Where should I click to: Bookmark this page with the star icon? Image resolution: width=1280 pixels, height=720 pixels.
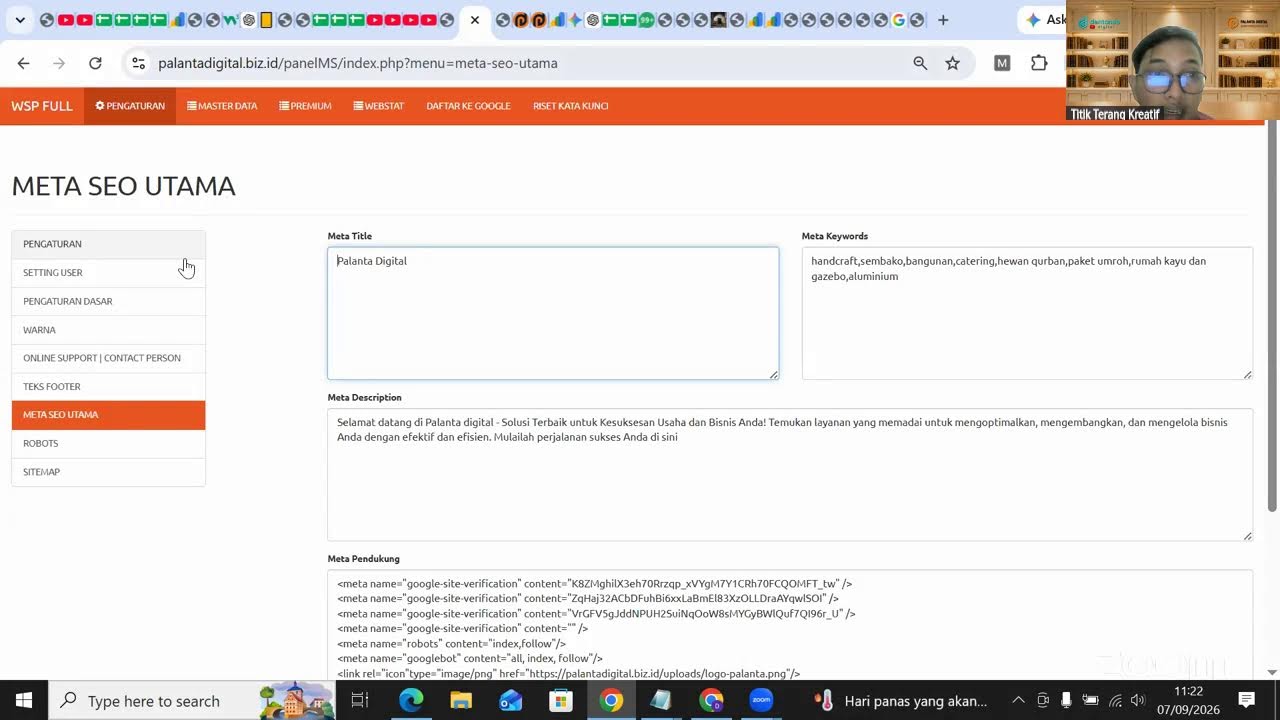pos(952,63)
